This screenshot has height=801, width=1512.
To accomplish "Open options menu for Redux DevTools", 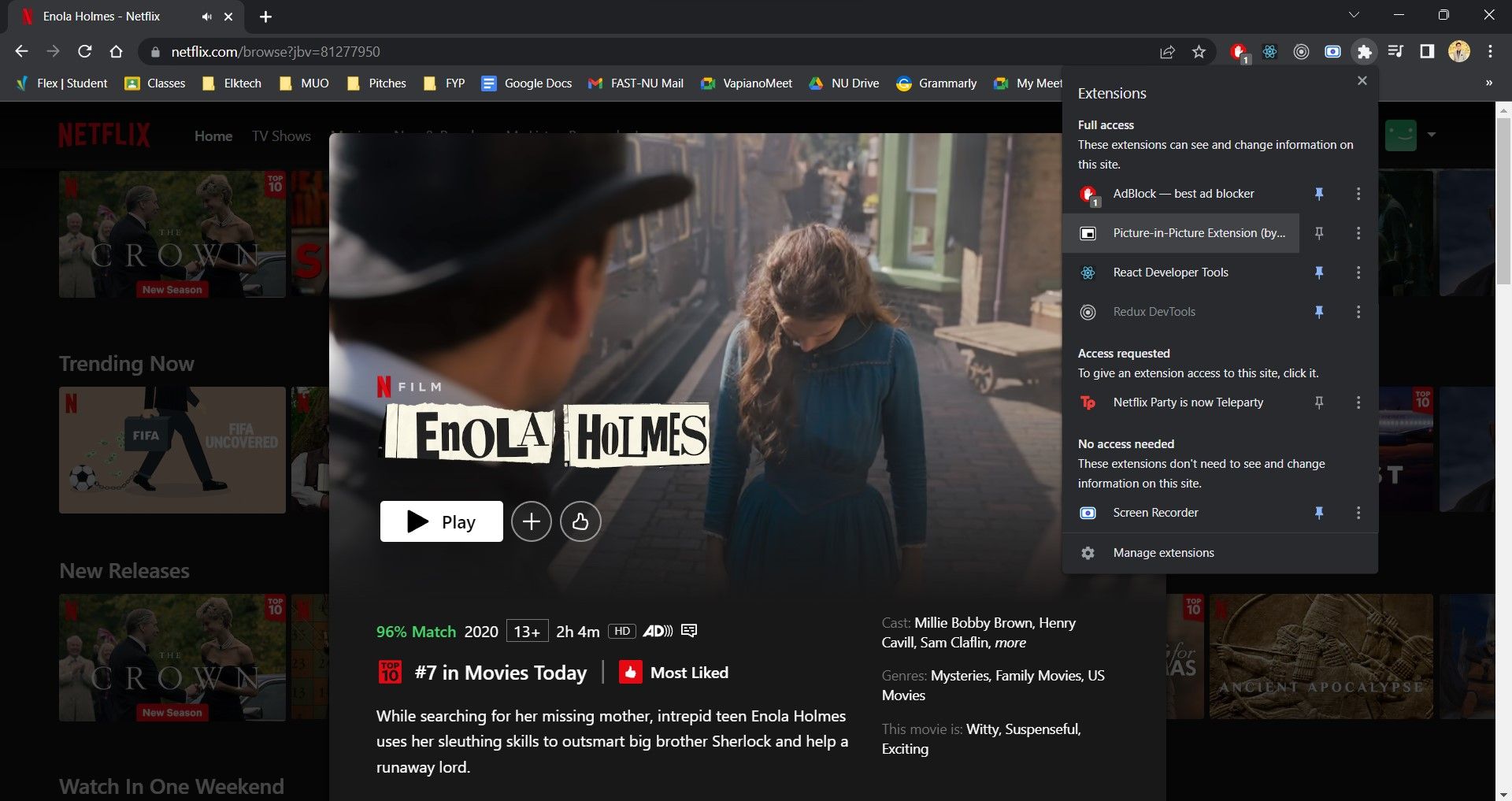I will click(1358, 312).
